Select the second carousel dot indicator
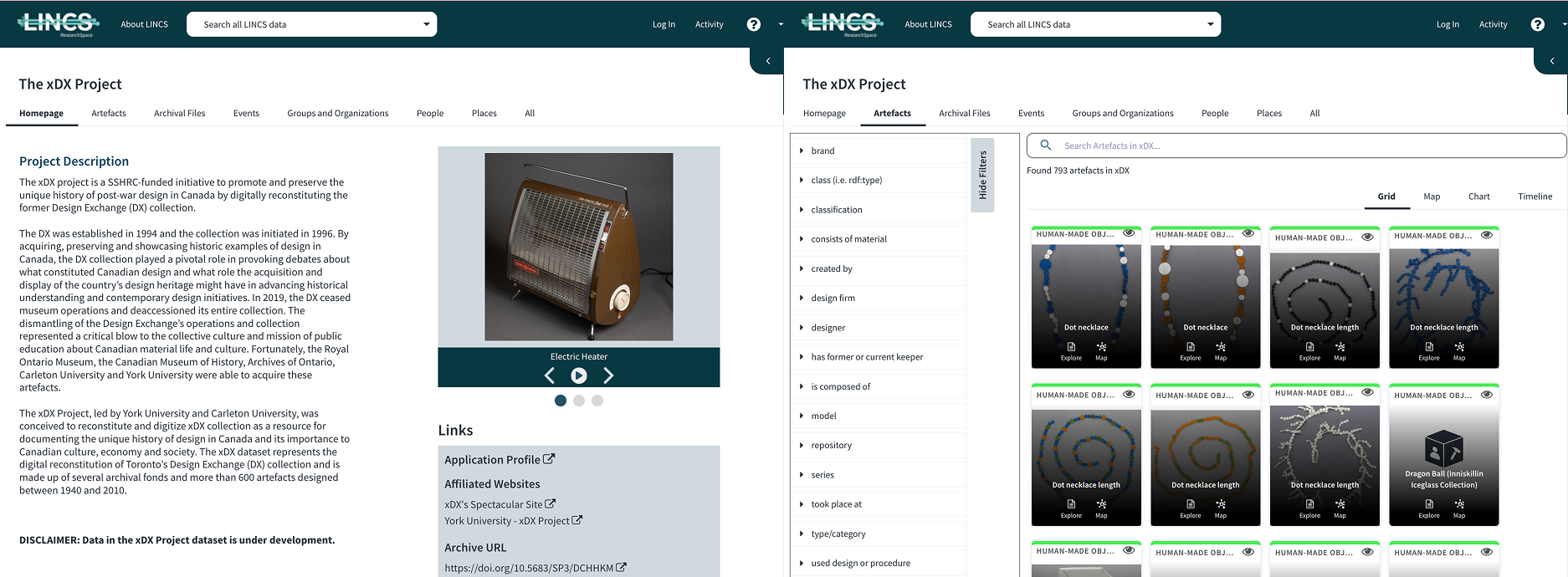 click(x=579, y=401)
